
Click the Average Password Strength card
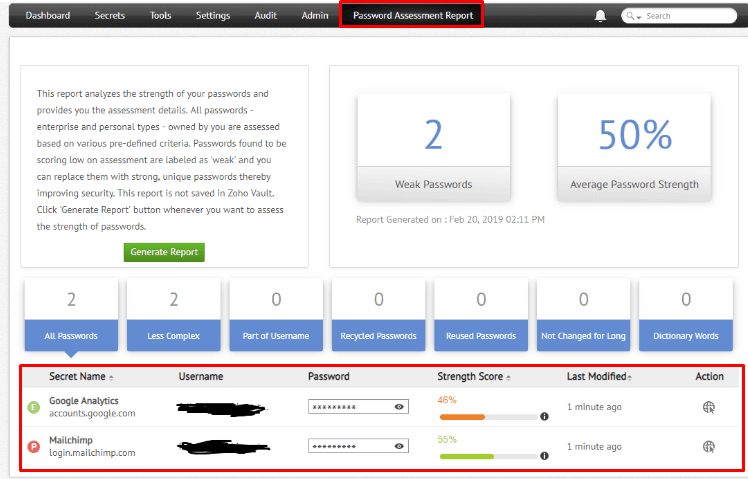pos(634,147)
